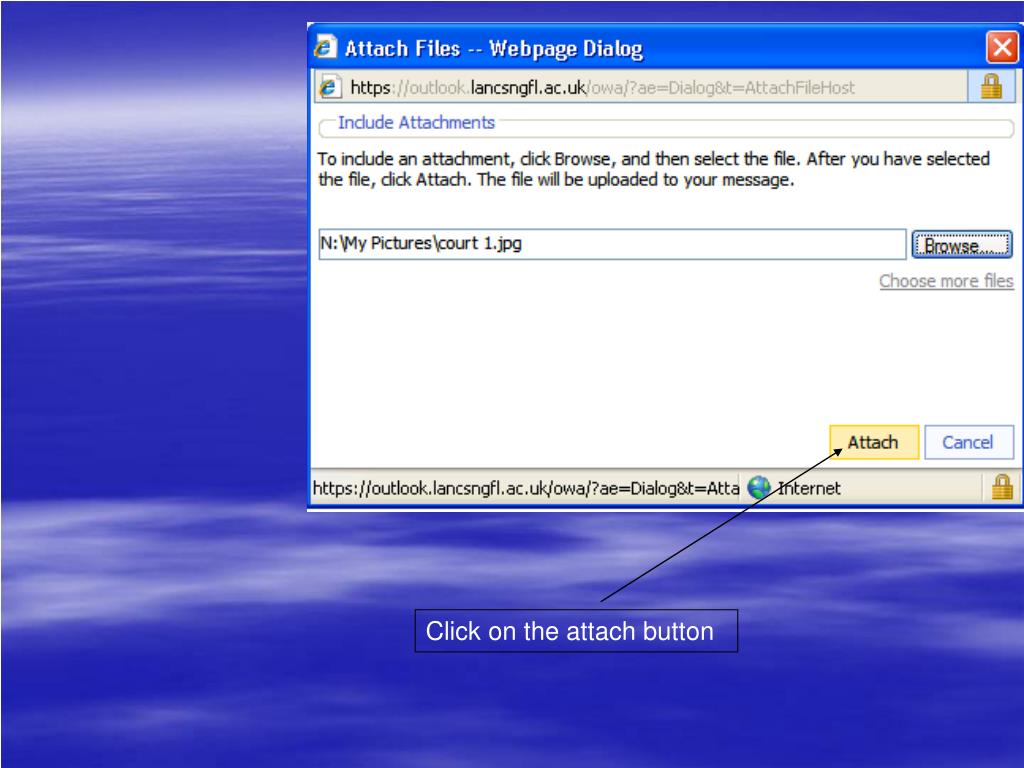1024x768 pixels.
Task: Click the Attach button
Action: pyautogui.click(x=874, y=442)
